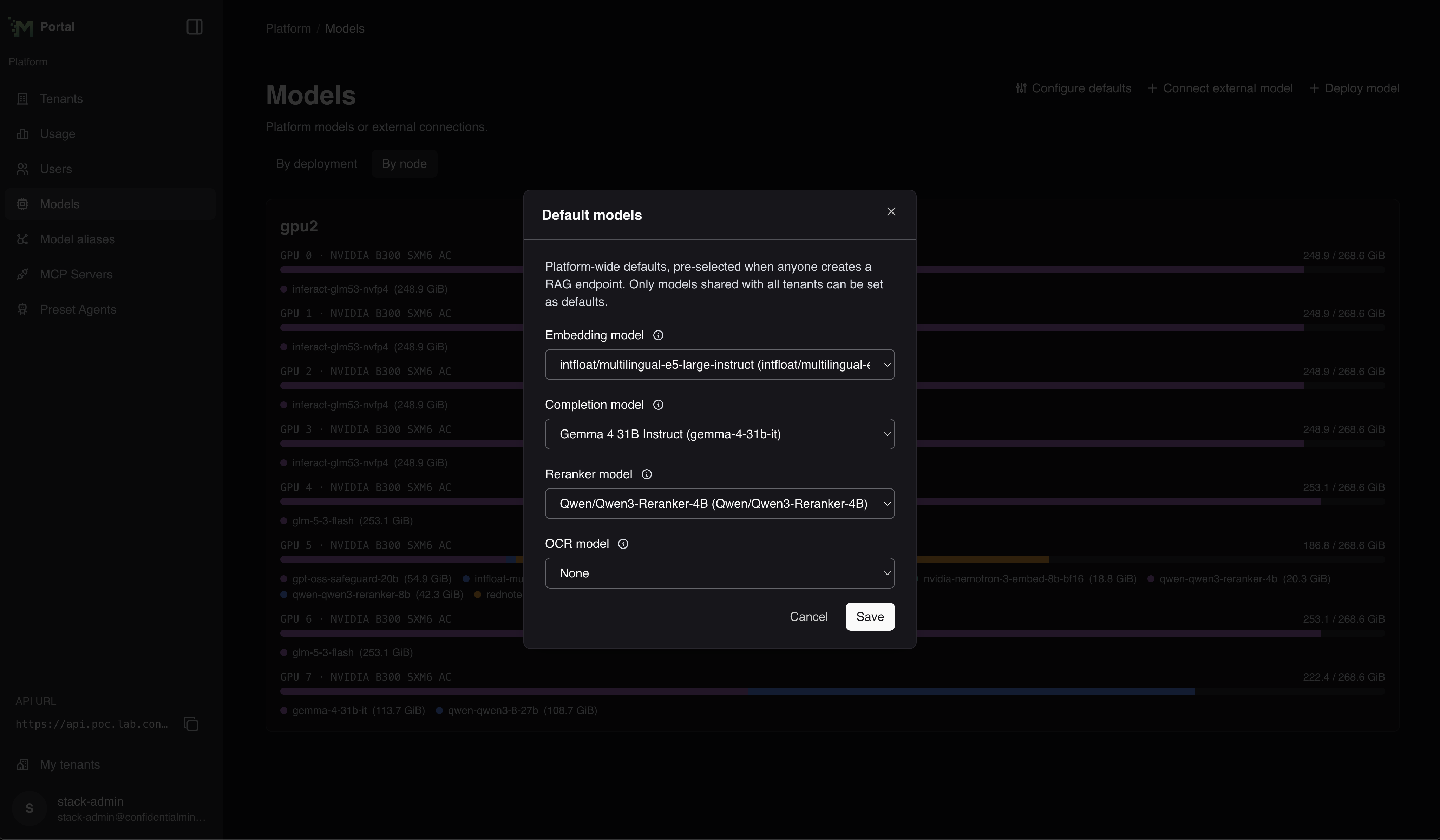
Task: Click GPU 7 memory usage bar
Action: tap(833, 691)
